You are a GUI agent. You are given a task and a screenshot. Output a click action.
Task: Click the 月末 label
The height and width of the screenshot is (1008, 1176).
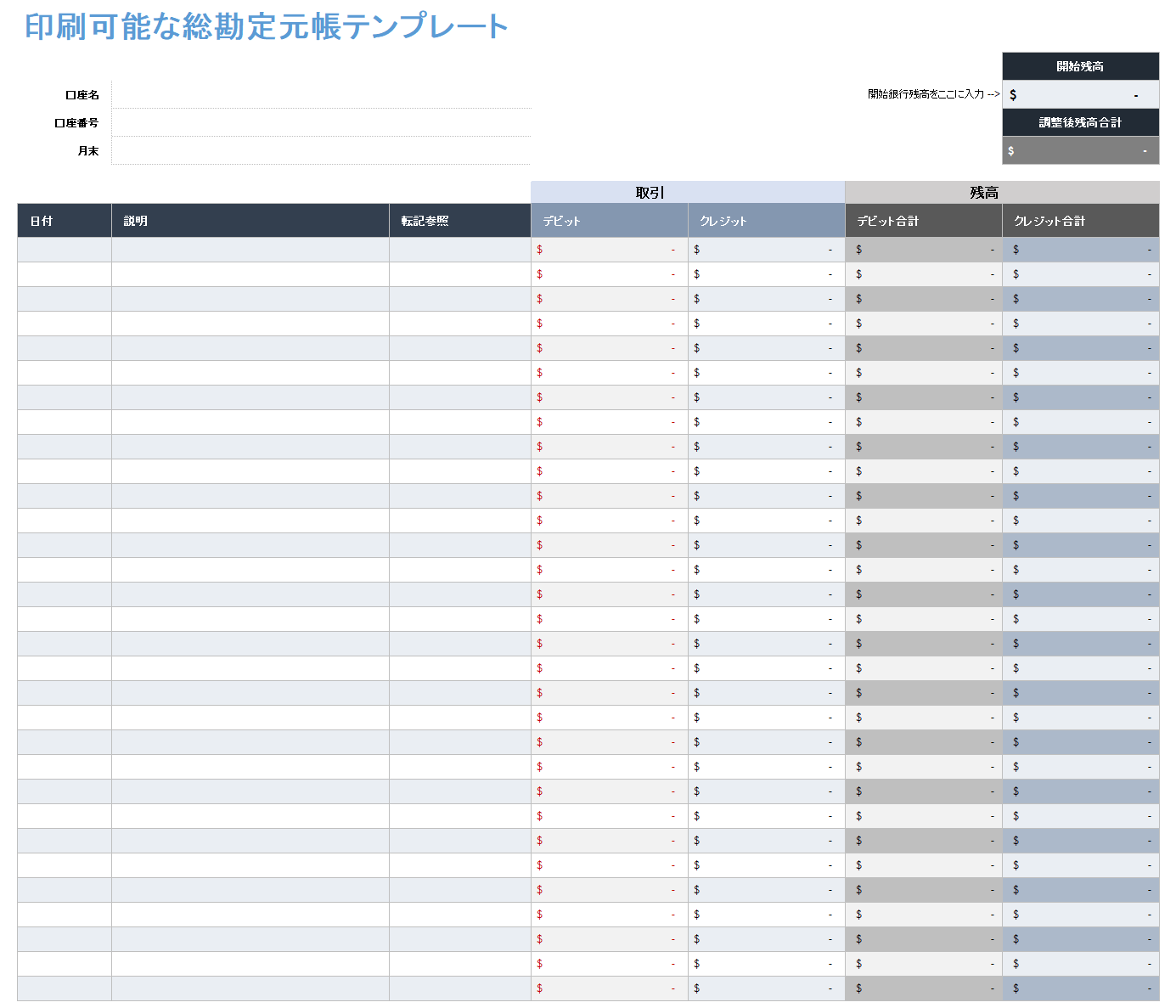(x=88, y=151)
